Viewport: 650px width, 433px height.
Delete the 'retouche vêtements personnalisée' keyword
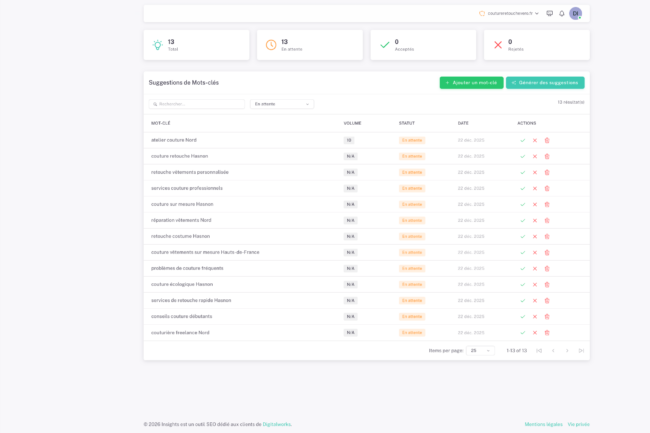[547, 172]
